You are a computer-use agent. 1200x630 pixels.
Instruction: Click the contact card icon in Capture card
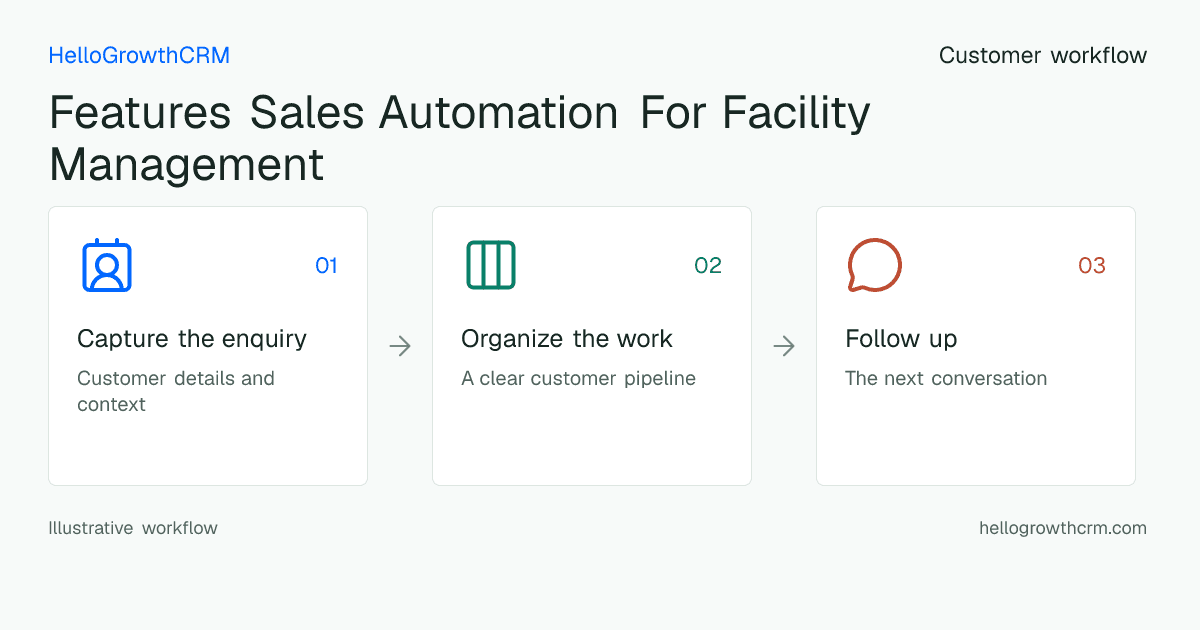[x=107, y=265]
